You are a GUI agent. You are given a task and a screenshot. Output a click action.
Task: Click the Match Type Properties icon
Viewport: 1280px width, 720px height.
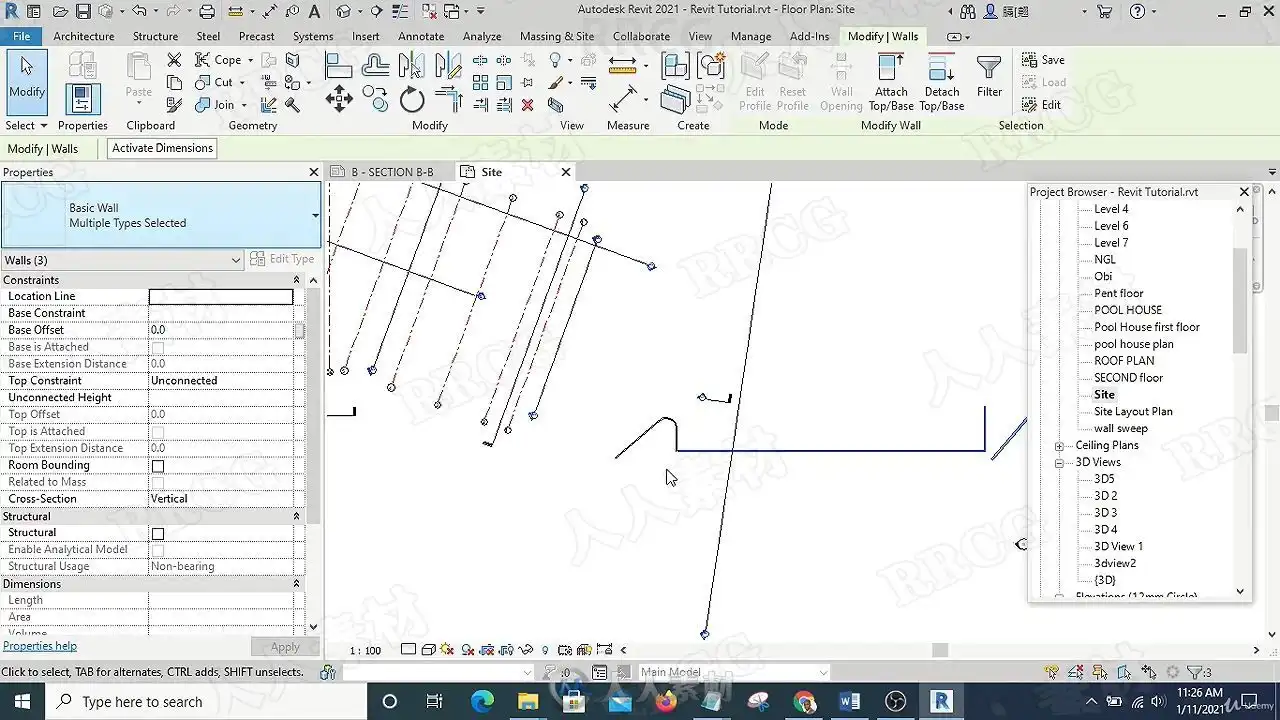coord(174,105)
